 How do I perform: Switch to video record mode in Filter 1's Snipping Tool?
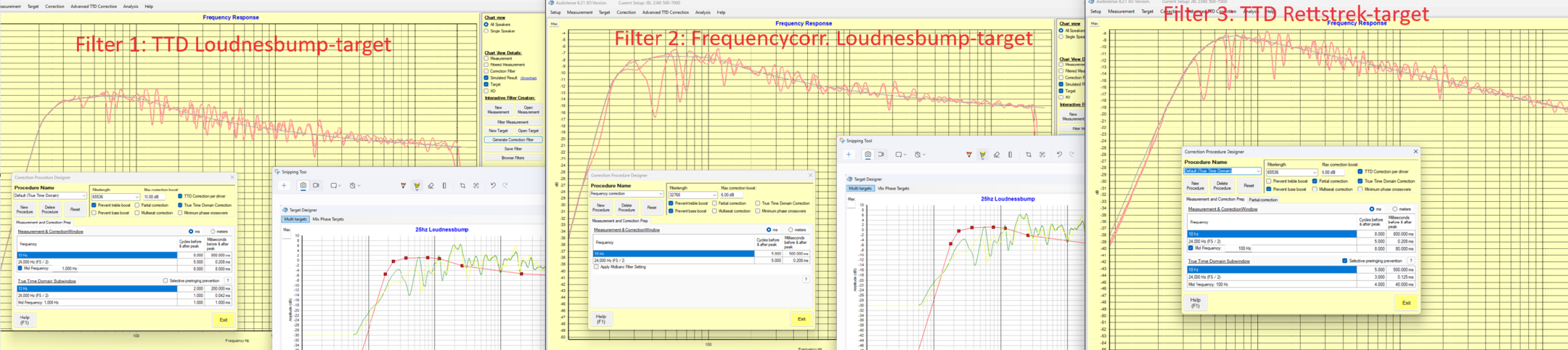click(x=317, y=186)
